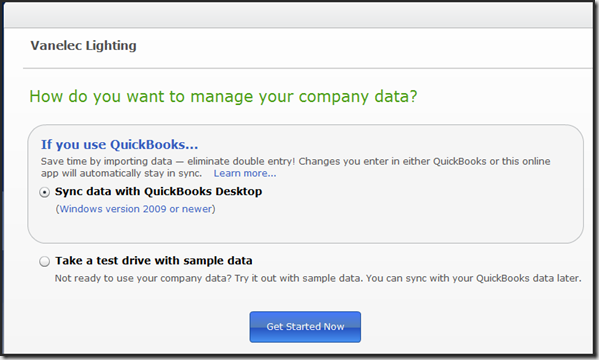The image size is (599, 360).
Task: Click the app will automatically stay in sync text
Action: (121, 173)
